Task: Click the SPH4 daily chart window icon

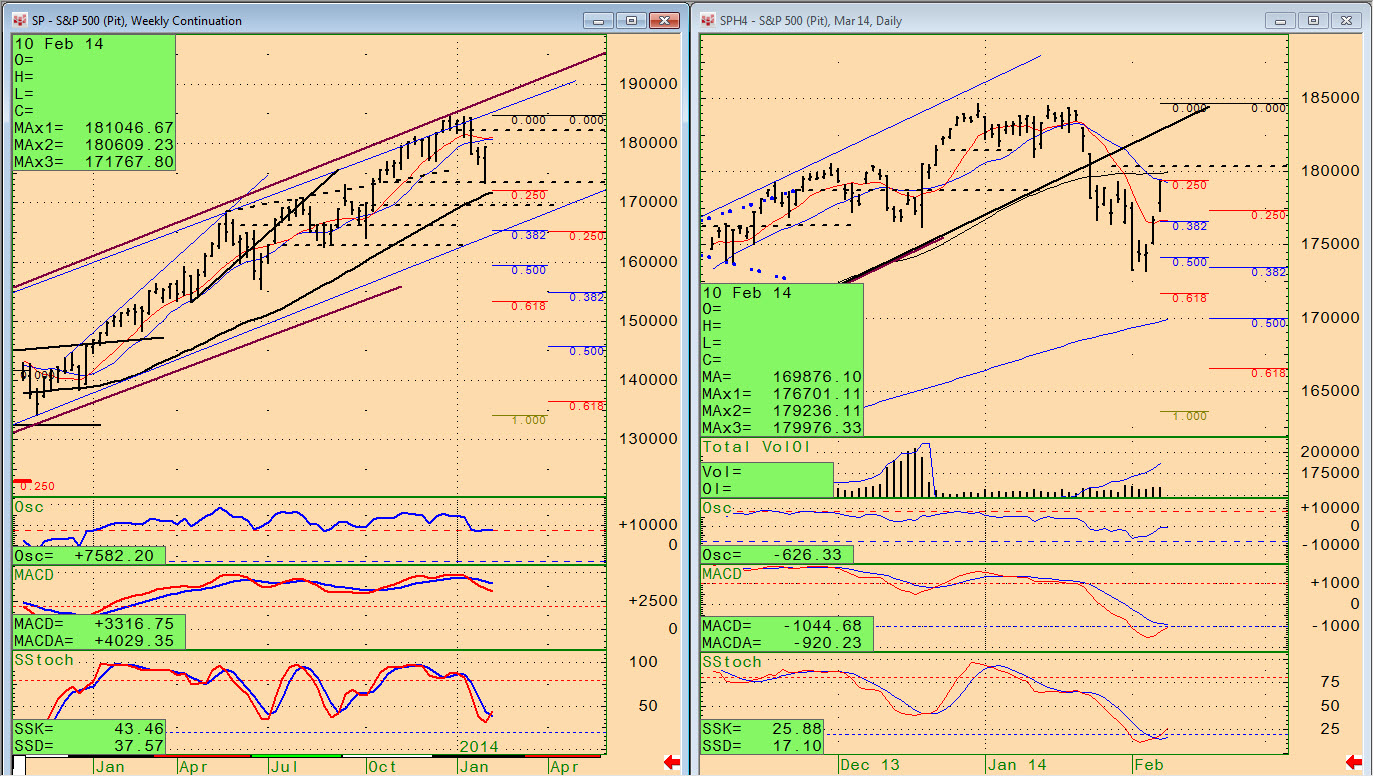Action: pos(708,20)
